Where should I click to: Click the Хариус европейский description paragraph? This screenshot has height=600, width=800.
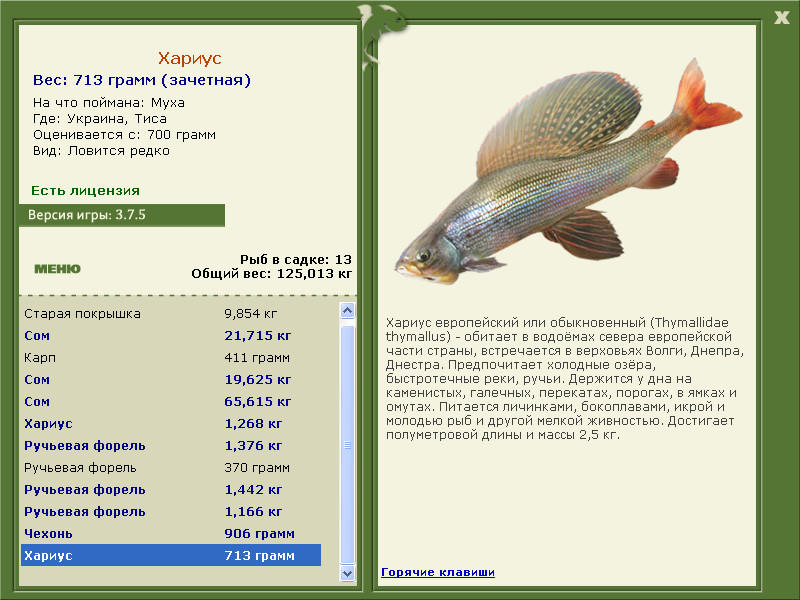click(x=565, y=379)
